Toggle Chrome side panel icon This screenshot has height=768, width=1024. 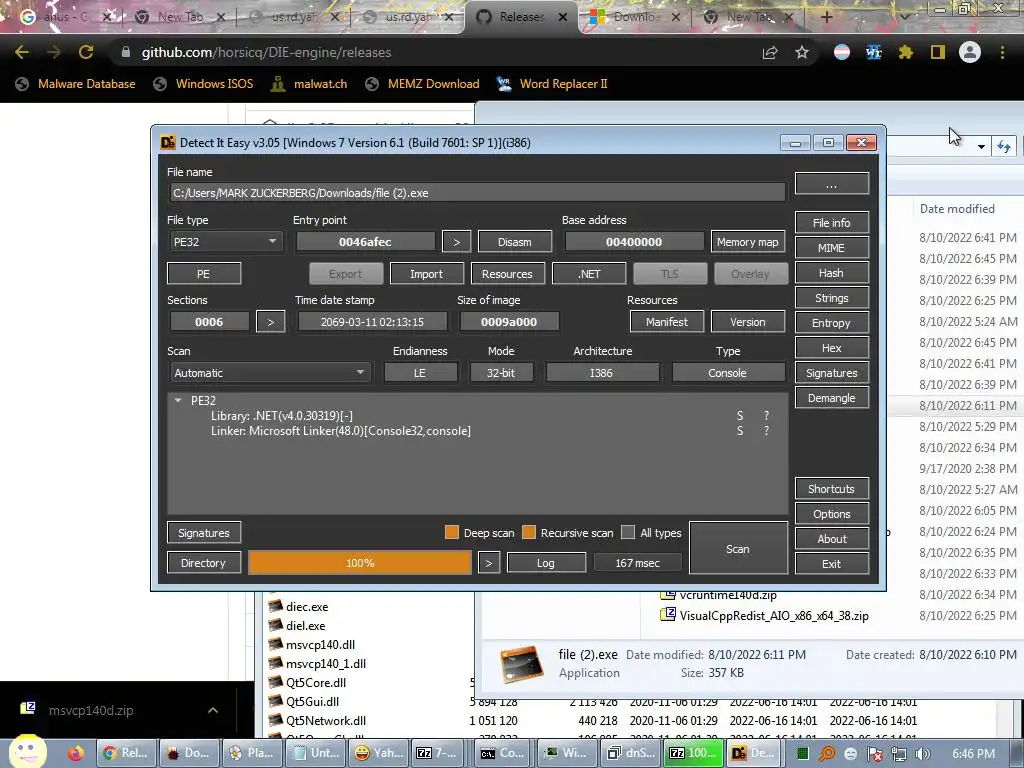point(938,52)
